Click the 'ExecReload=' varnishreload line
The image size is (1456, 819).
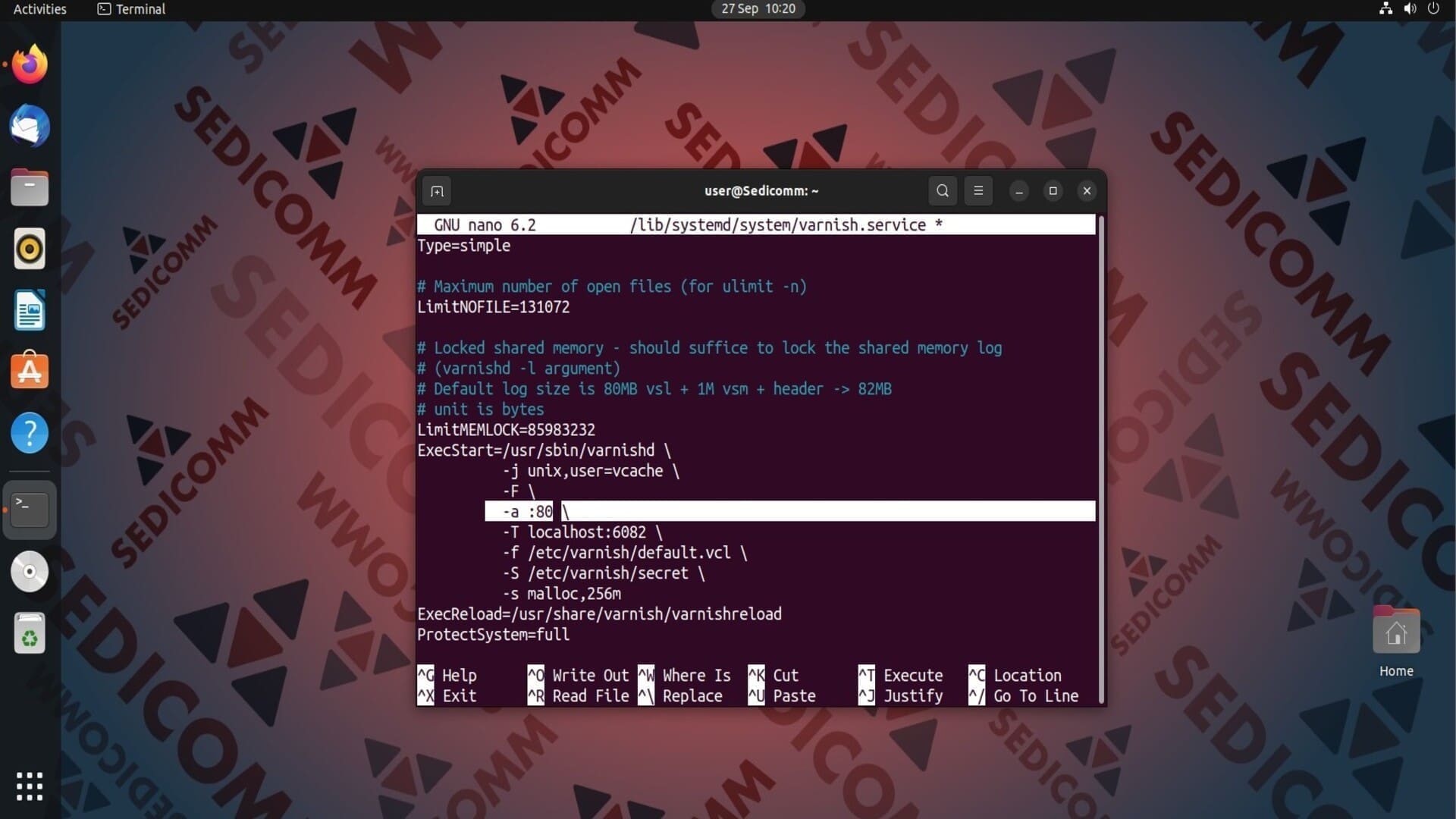pyautogui.click(x=599, y=614)
